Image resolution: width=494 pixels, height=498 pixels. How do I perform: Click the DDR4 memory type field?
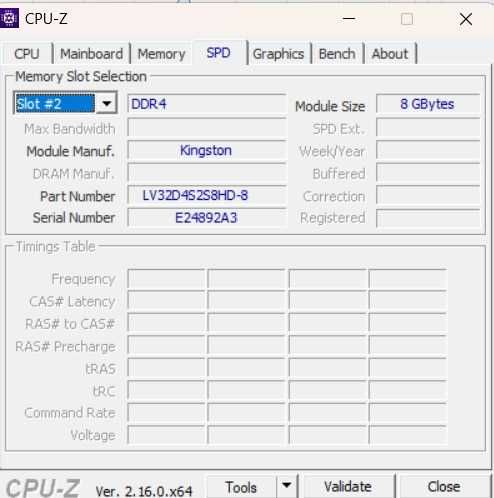207,104
